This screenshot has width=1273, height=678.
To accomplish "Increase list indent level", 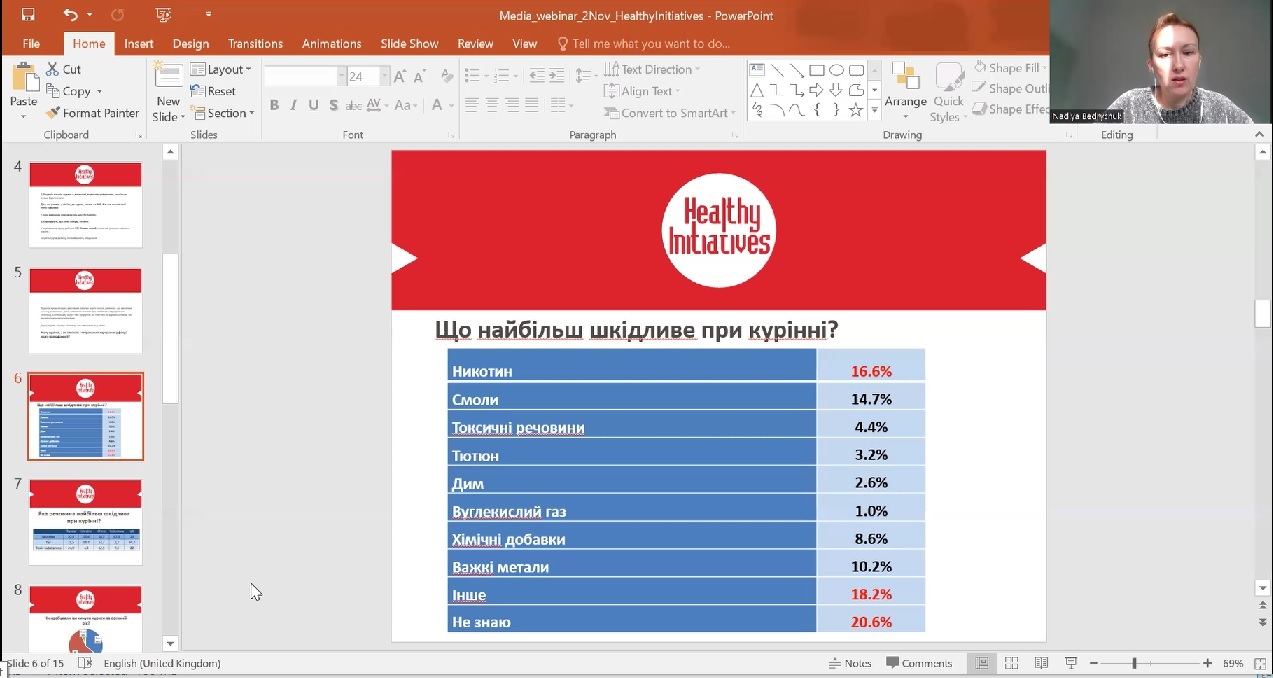I will coord(555,76).
